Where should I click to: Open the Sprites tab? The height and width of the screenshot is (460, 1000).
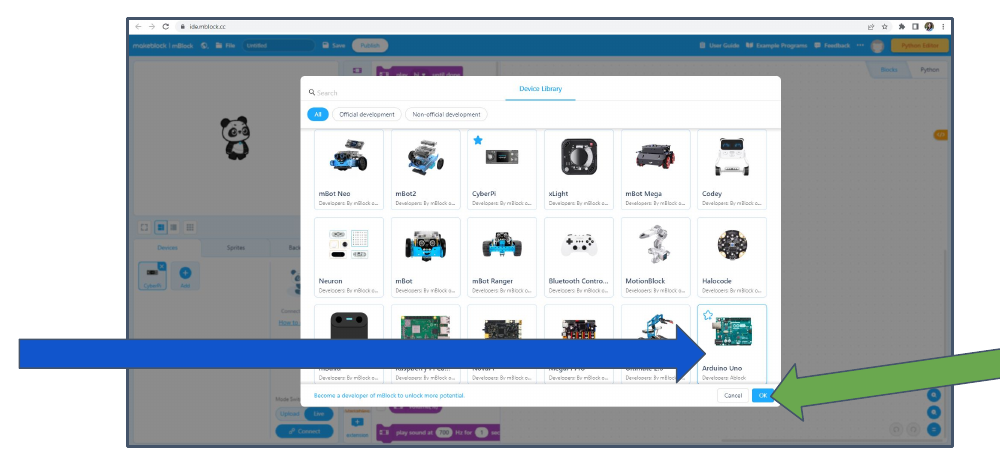click(x=235, y=248)
